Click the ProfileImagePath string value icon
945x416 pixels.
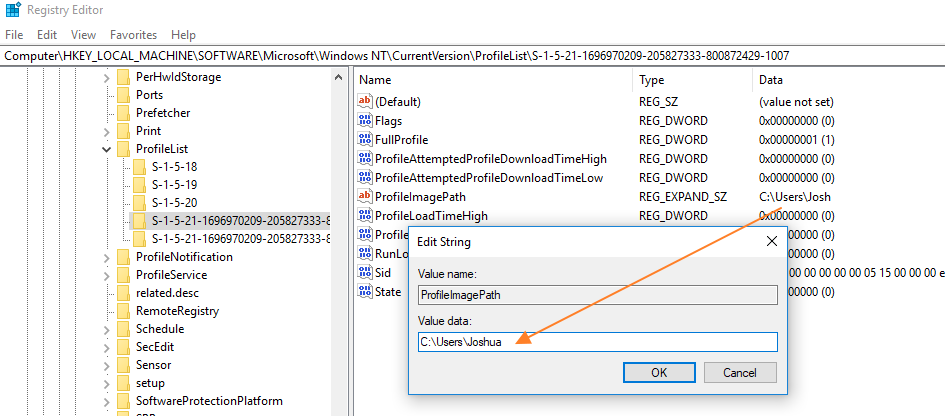[365, 196]
